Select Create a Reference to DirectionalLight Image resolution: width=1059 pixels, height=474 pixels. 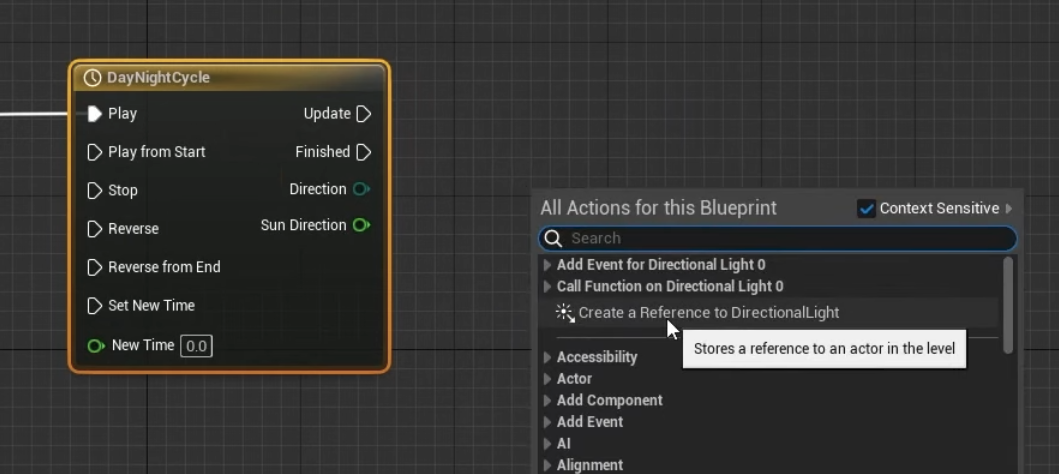click(708, 312)
